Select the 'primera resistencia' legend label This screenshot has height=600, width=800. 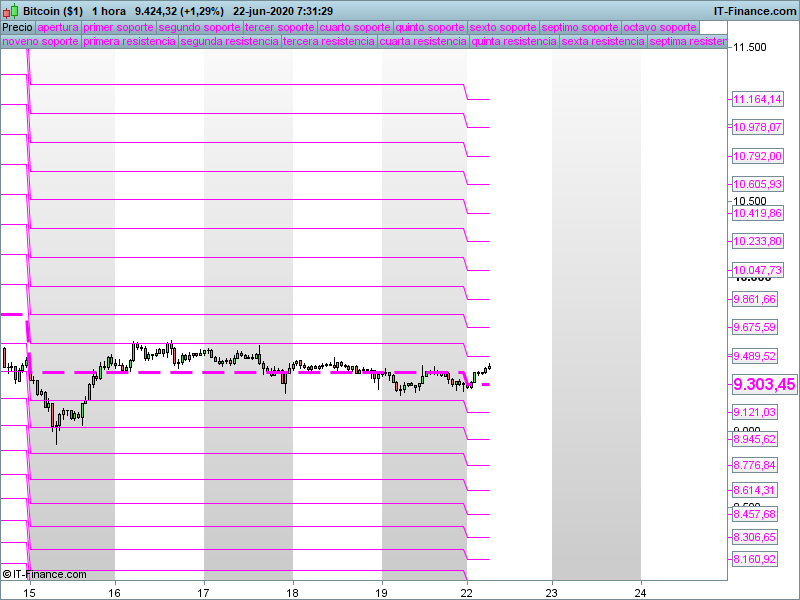click(x=129, y=42)
